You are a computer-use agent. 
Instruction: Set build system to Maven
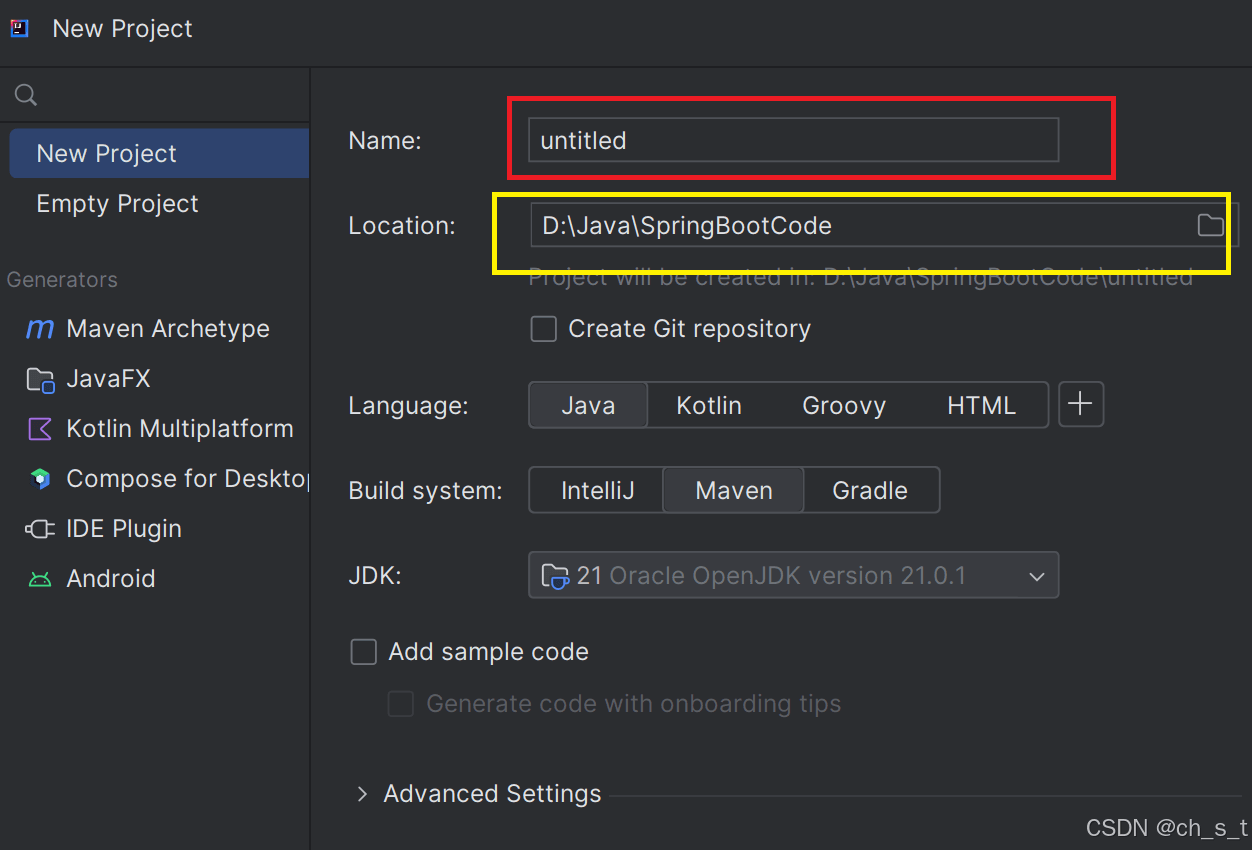click(734, 490)
